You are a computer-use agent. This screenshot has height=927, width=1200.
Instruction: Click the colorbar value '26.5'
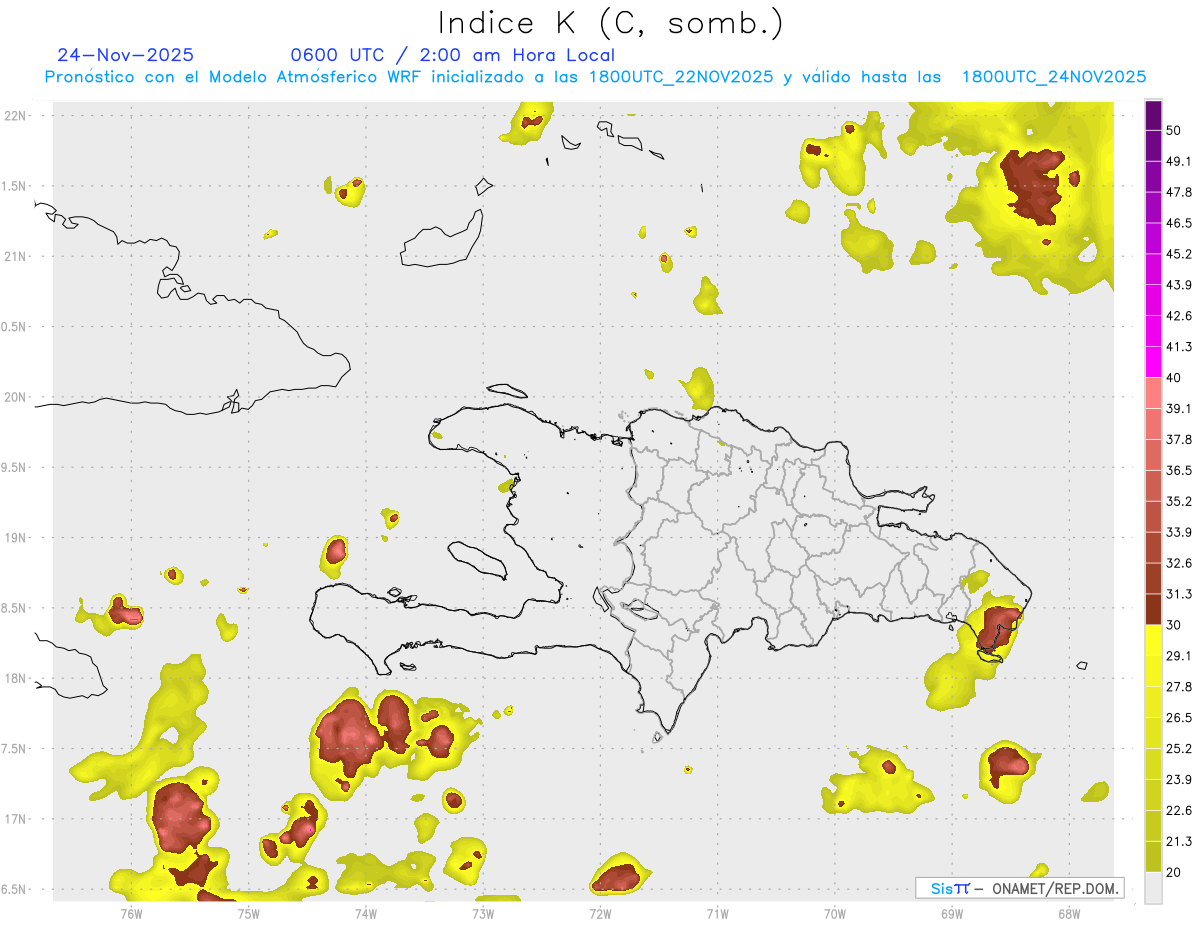point(1179,718)
